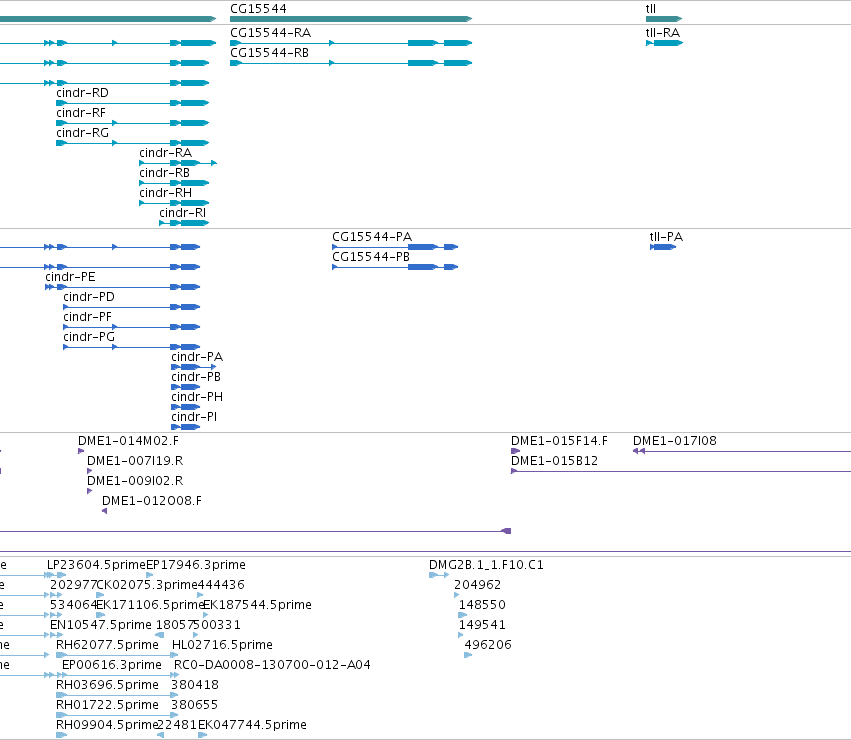
Task: Click the DME1-017I08 clone label
Action: 675,441
